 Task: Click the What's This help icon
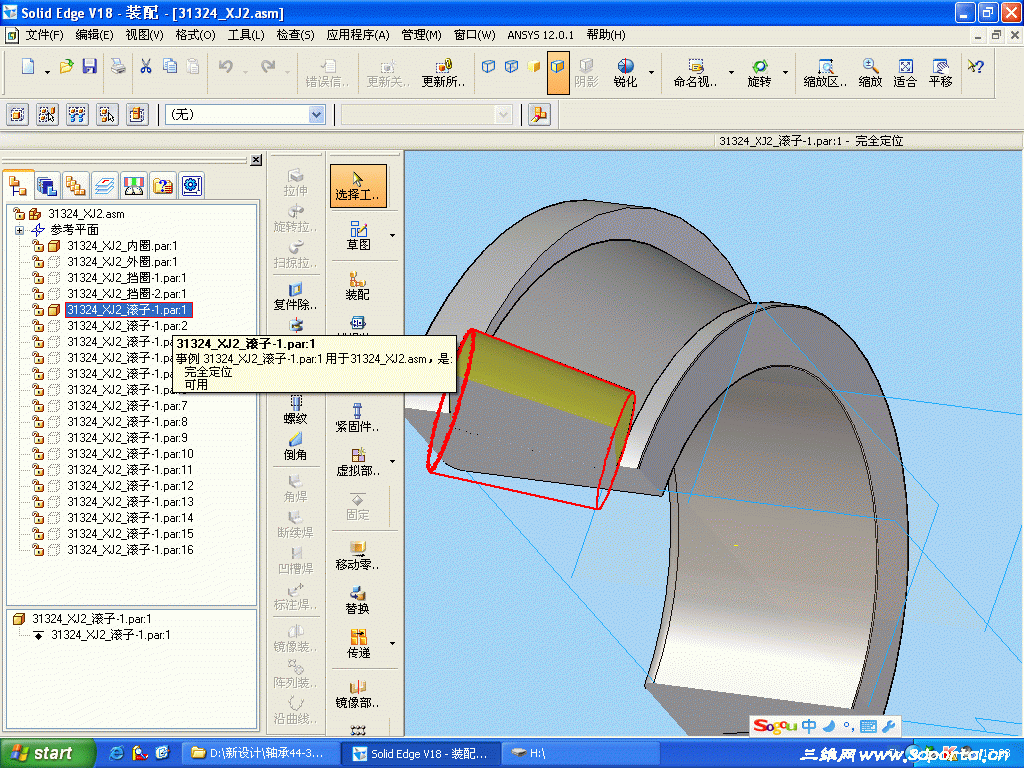(976, 67)
